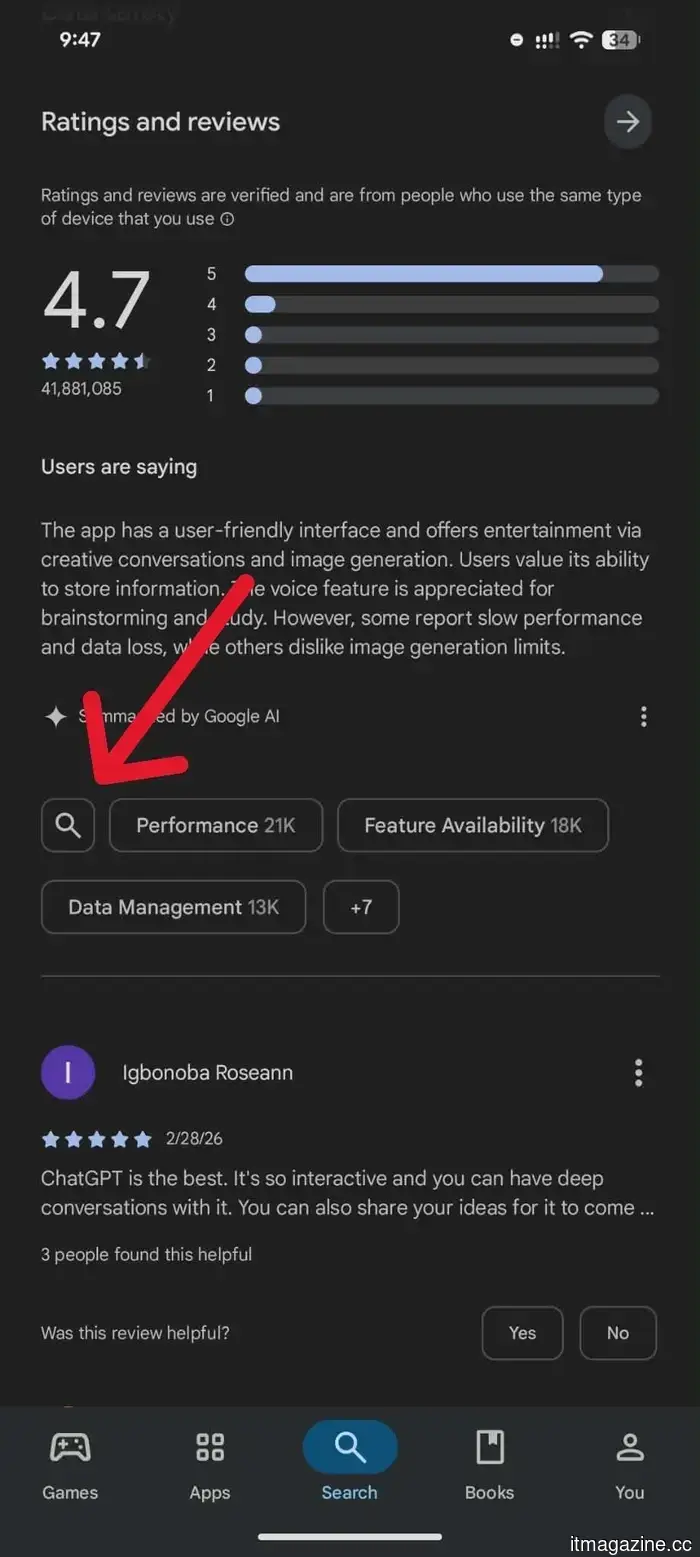
Task: Switch to the Apps tab
Action: click(209, 1446)
